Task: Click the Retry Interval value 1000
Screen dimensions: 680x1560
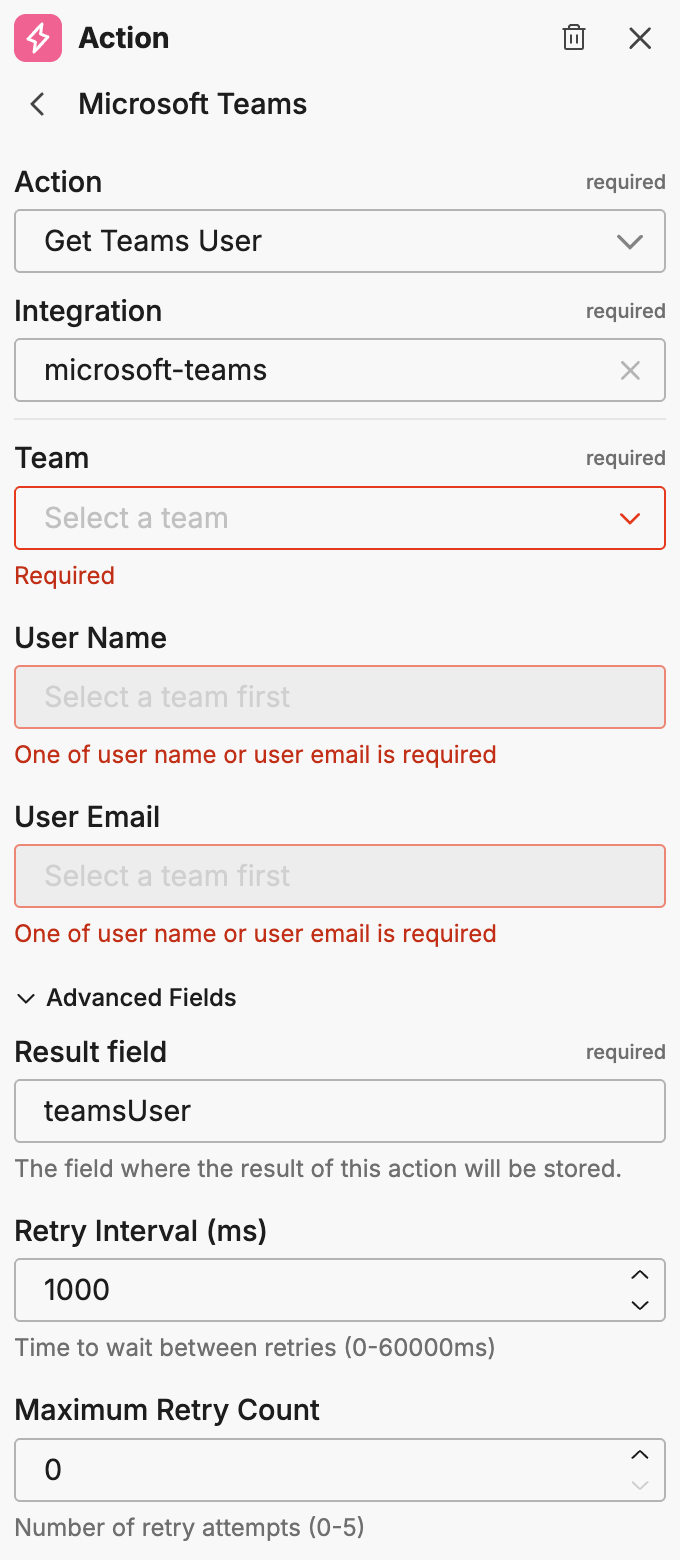Action: click(300, 1290)
